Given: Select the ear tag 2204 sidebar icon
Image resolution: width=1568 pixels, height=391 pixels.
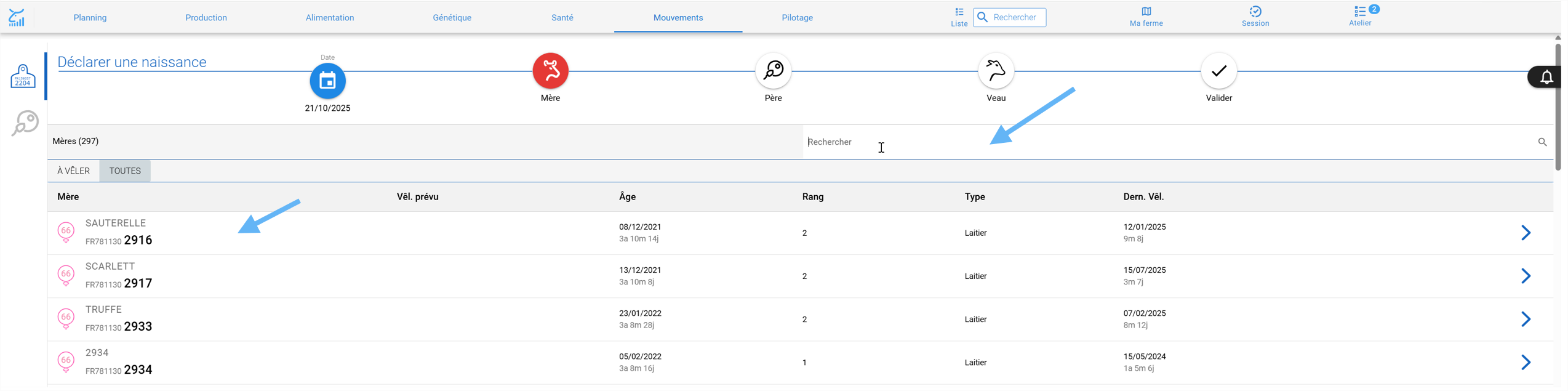Looking at the screenshot, I should click(23, 76).
